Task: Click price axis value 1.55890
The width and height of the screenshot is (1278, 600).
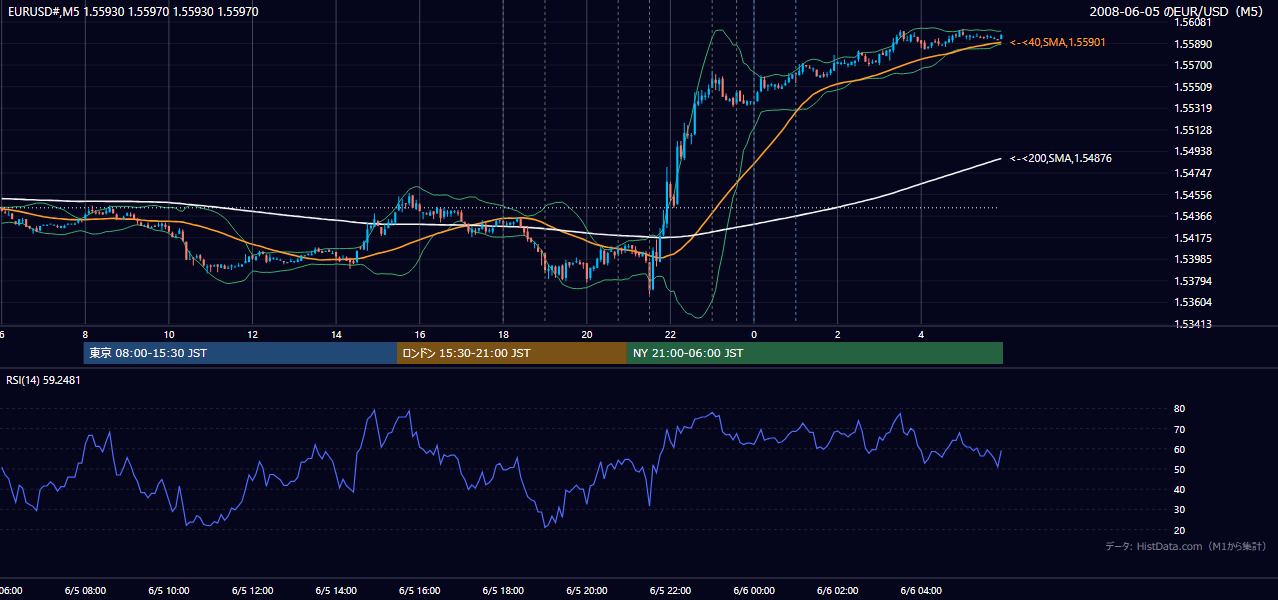Action: [x=1192, y=44]
